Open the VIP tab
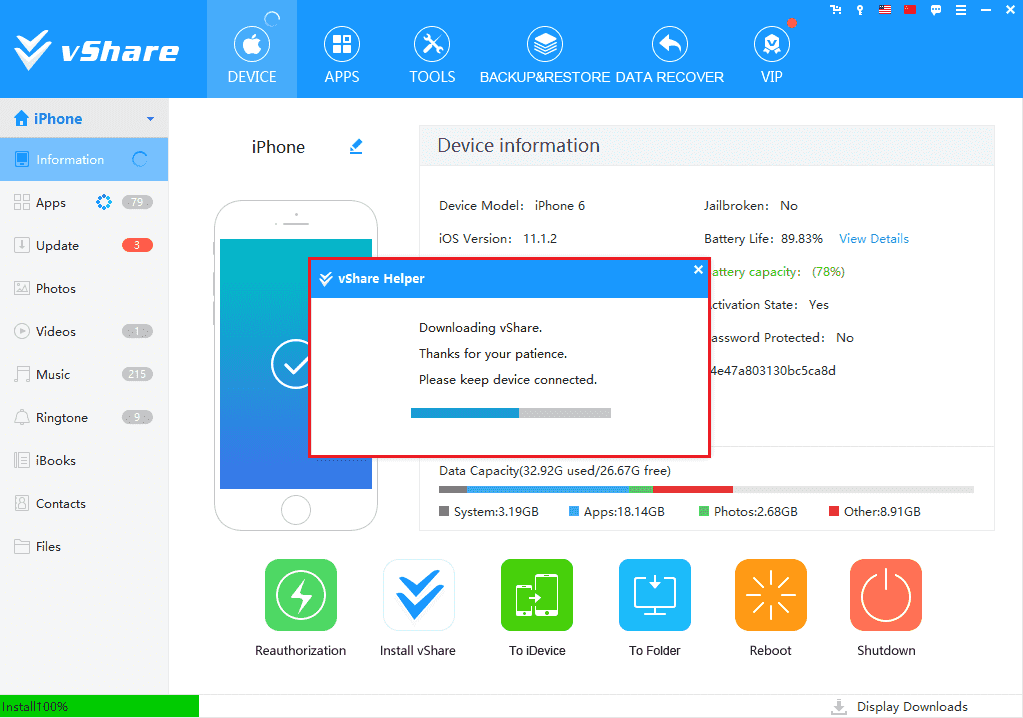 (x=771, y=55)
